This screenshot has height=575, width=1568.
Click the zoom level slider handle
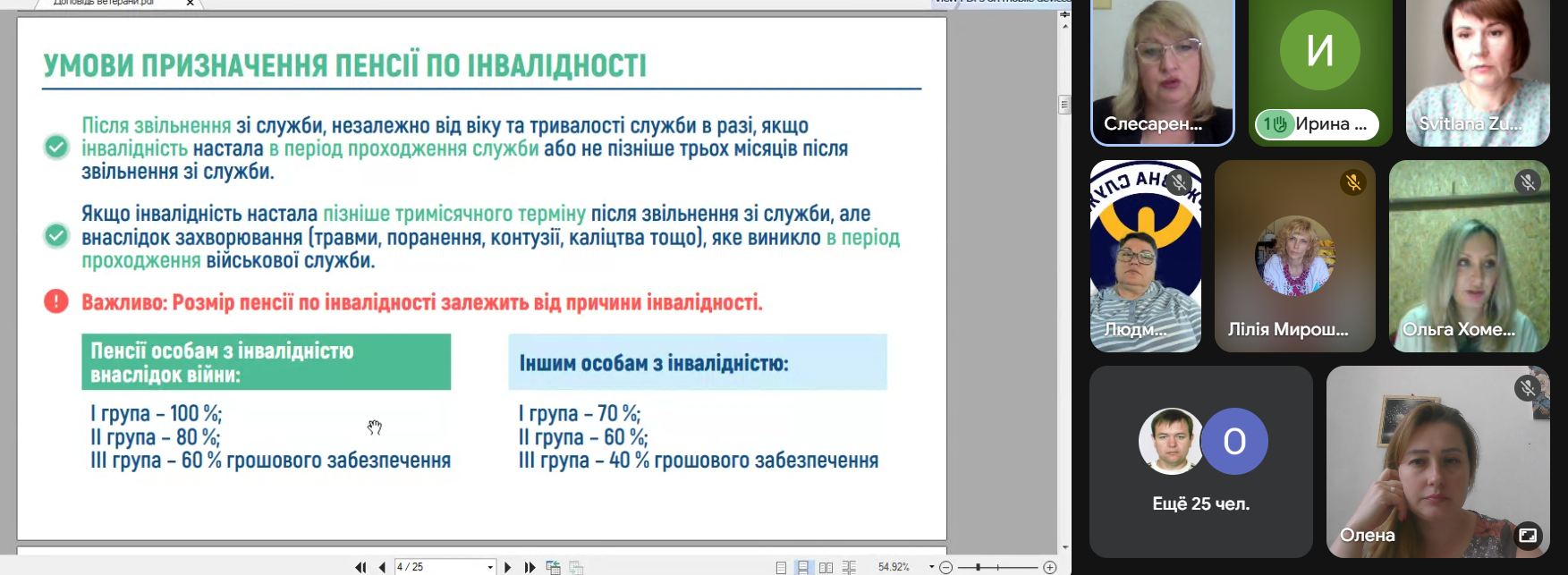tap(979, 567)
